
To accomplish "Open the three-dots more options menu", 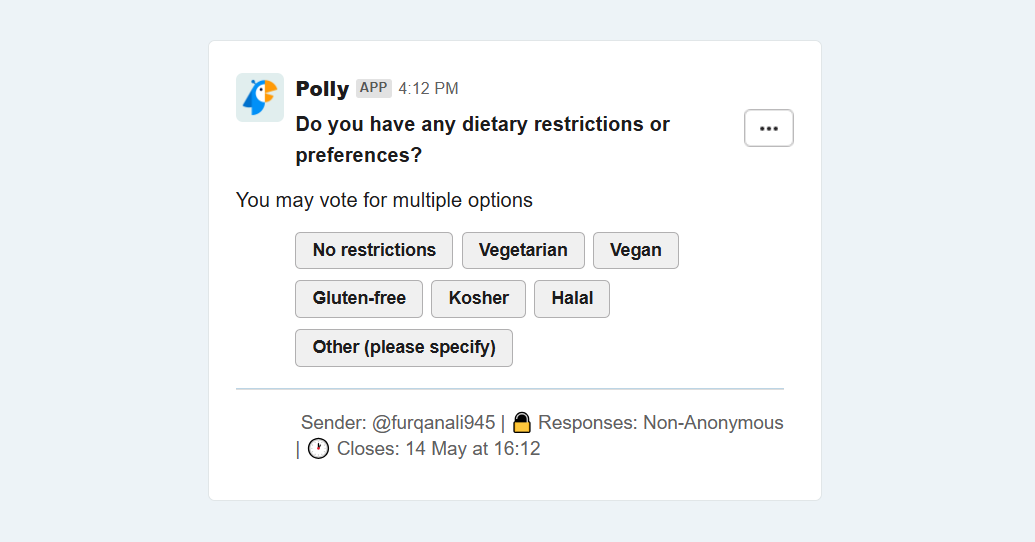I will tap(768, 128).
